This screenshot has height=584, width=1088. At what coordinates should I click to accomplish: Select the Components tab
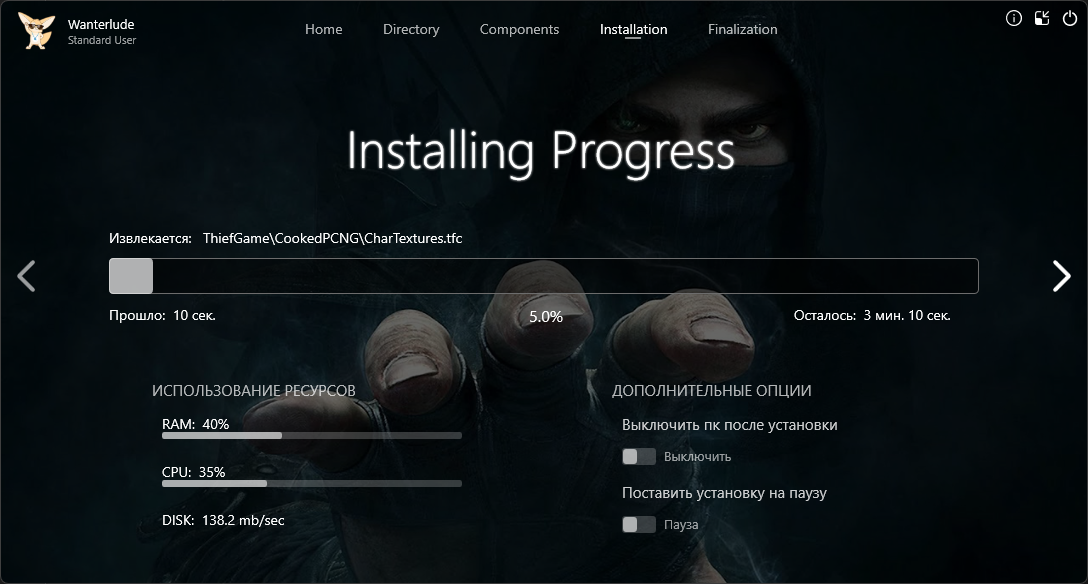(x=519, y=29)
